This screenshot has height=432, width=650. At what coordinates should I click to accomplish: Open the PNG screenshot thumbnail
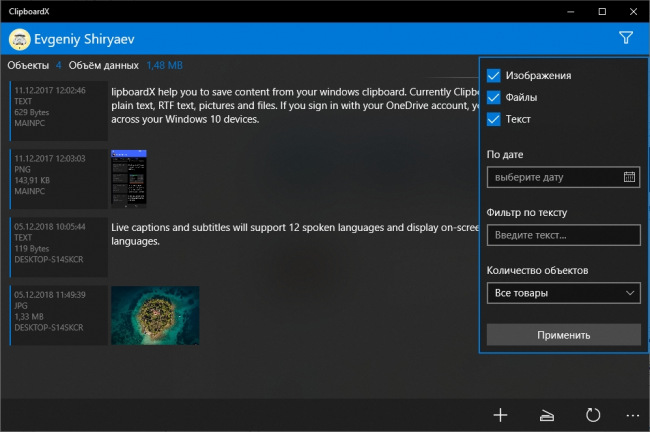(129, 179)
